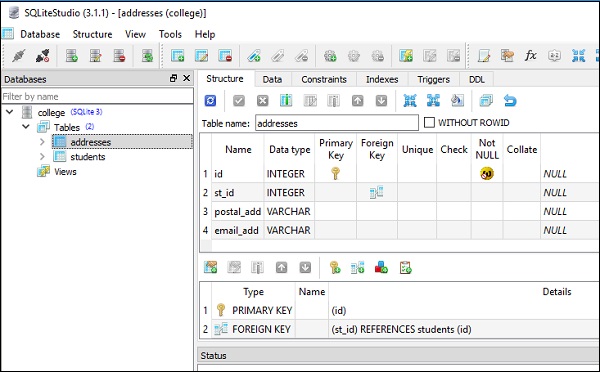Open the Tools menu
This screenshot has width=600, height=372.
click(170, 34)
